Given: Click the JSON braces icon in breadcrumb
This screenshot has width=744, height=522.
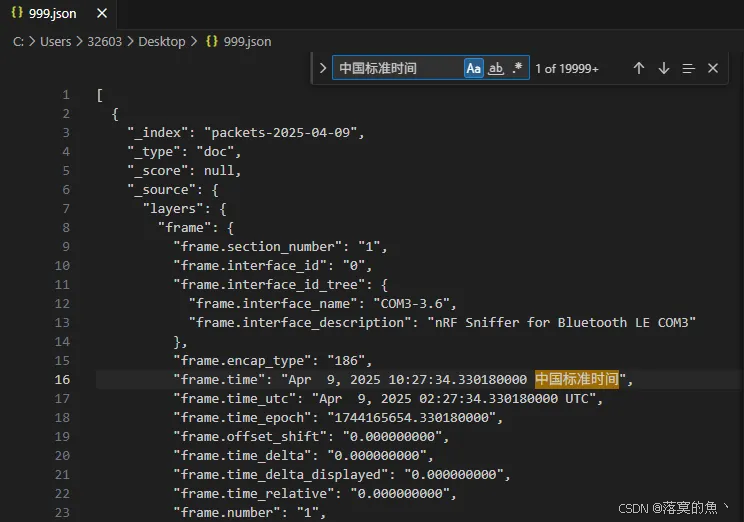Looking at the screenshot, I should tap(212, 41).
